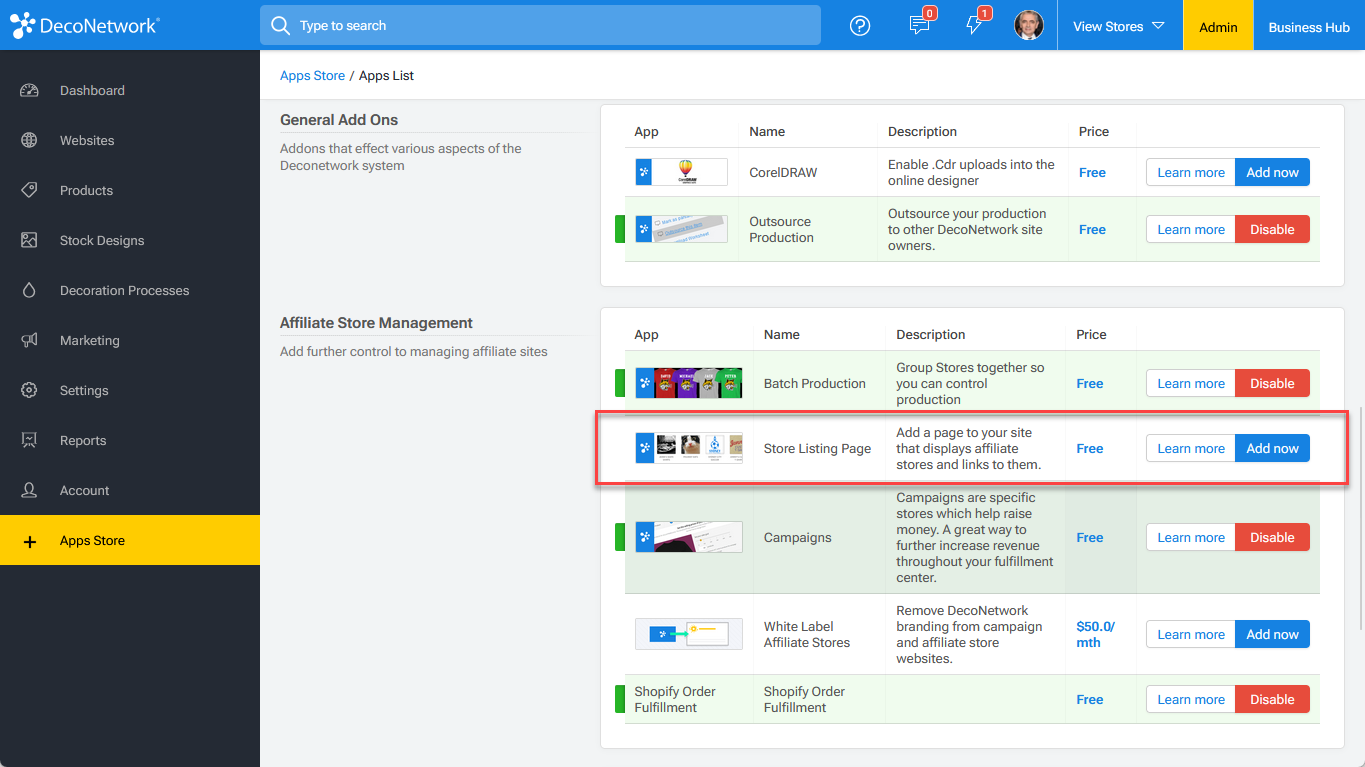Click the CorelDRAW name text

(x=783, y=172)
